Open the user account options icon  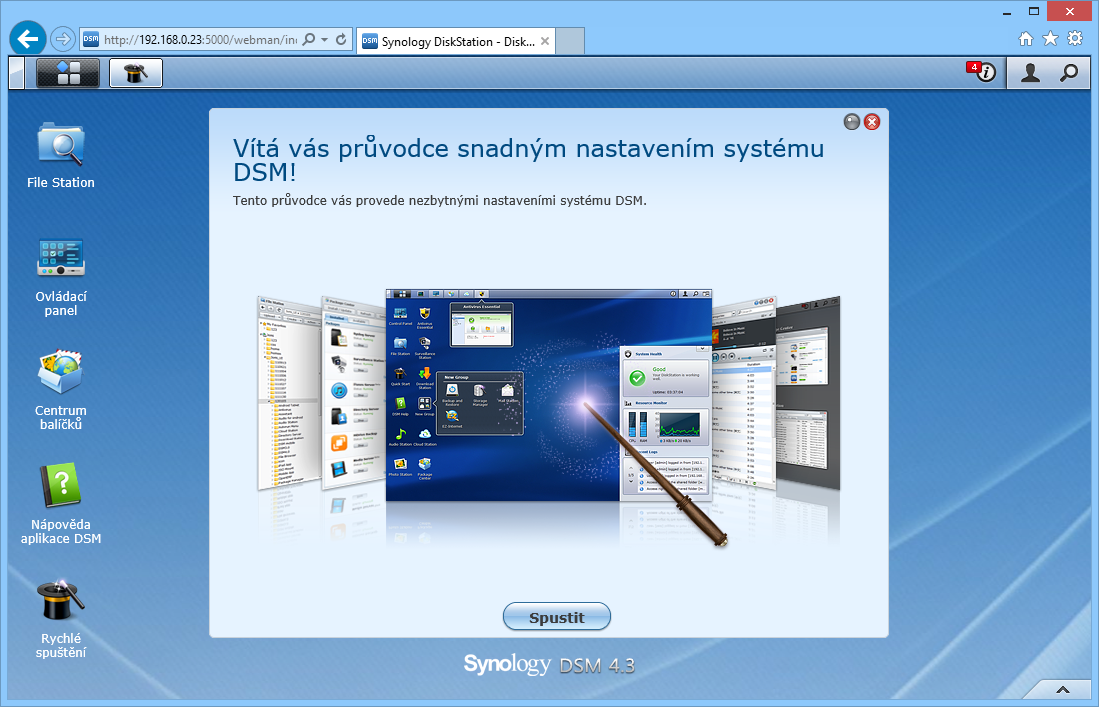tap(1030, 72)
